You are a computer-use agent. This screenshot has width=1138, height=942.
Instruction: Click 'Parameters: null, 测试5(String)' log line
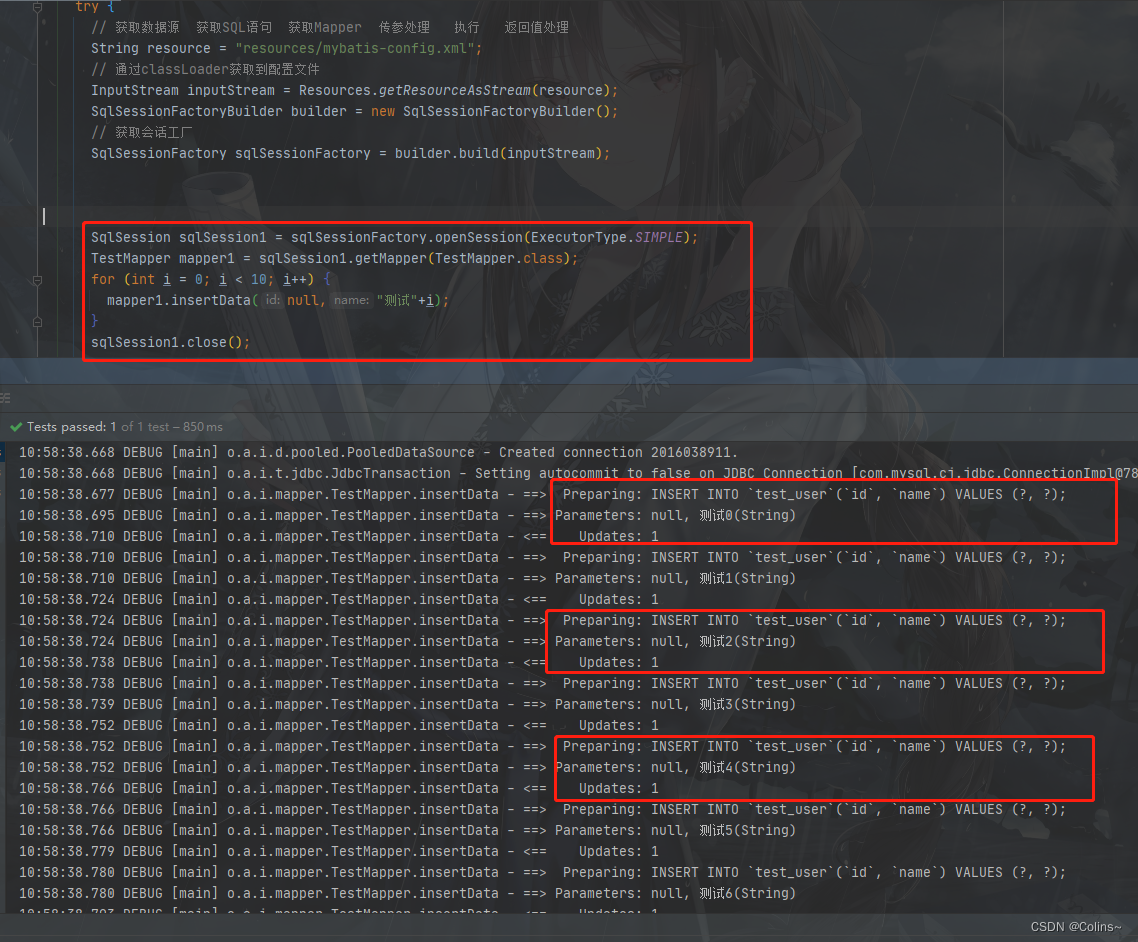click(x=407, y=831)
